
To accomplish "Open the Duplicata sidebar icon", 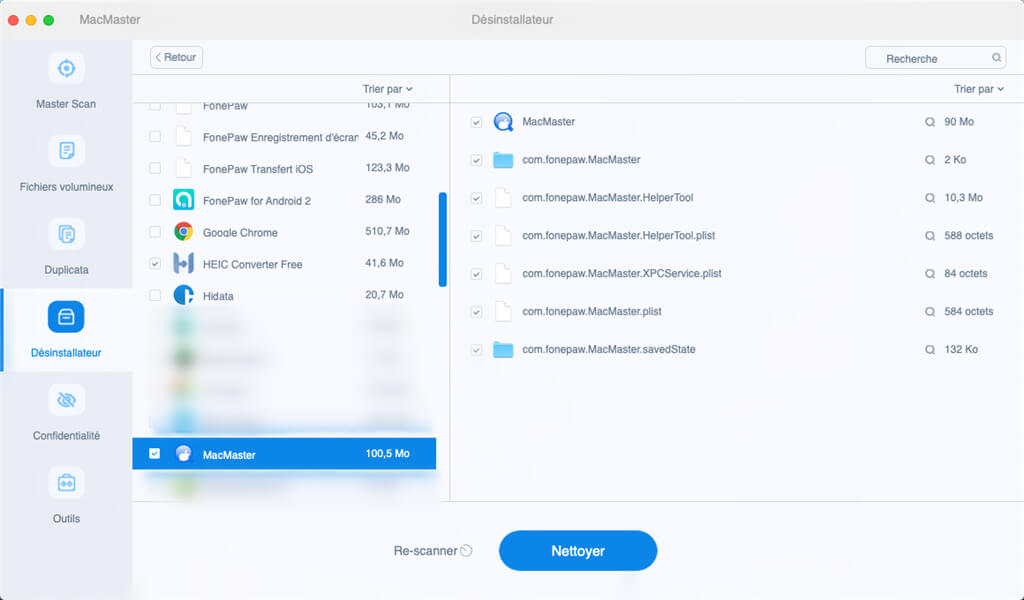I will [x=66, y=234].
